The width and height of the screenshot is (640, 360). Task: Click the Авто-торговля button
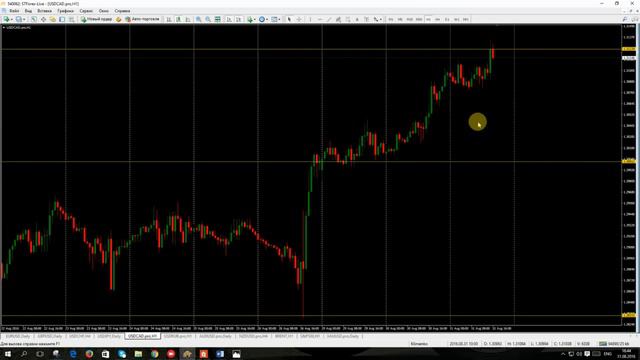tap(142, 19)
